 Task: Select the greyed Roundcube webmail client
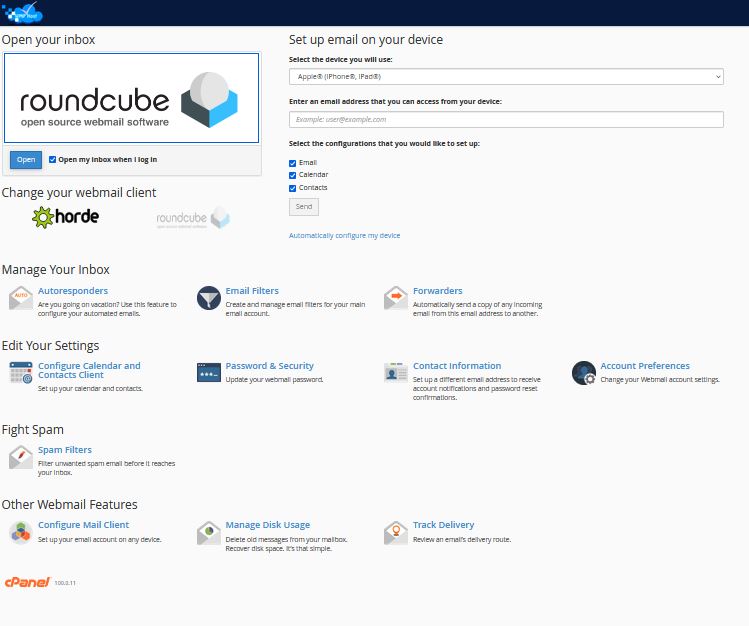click(193, 218)
